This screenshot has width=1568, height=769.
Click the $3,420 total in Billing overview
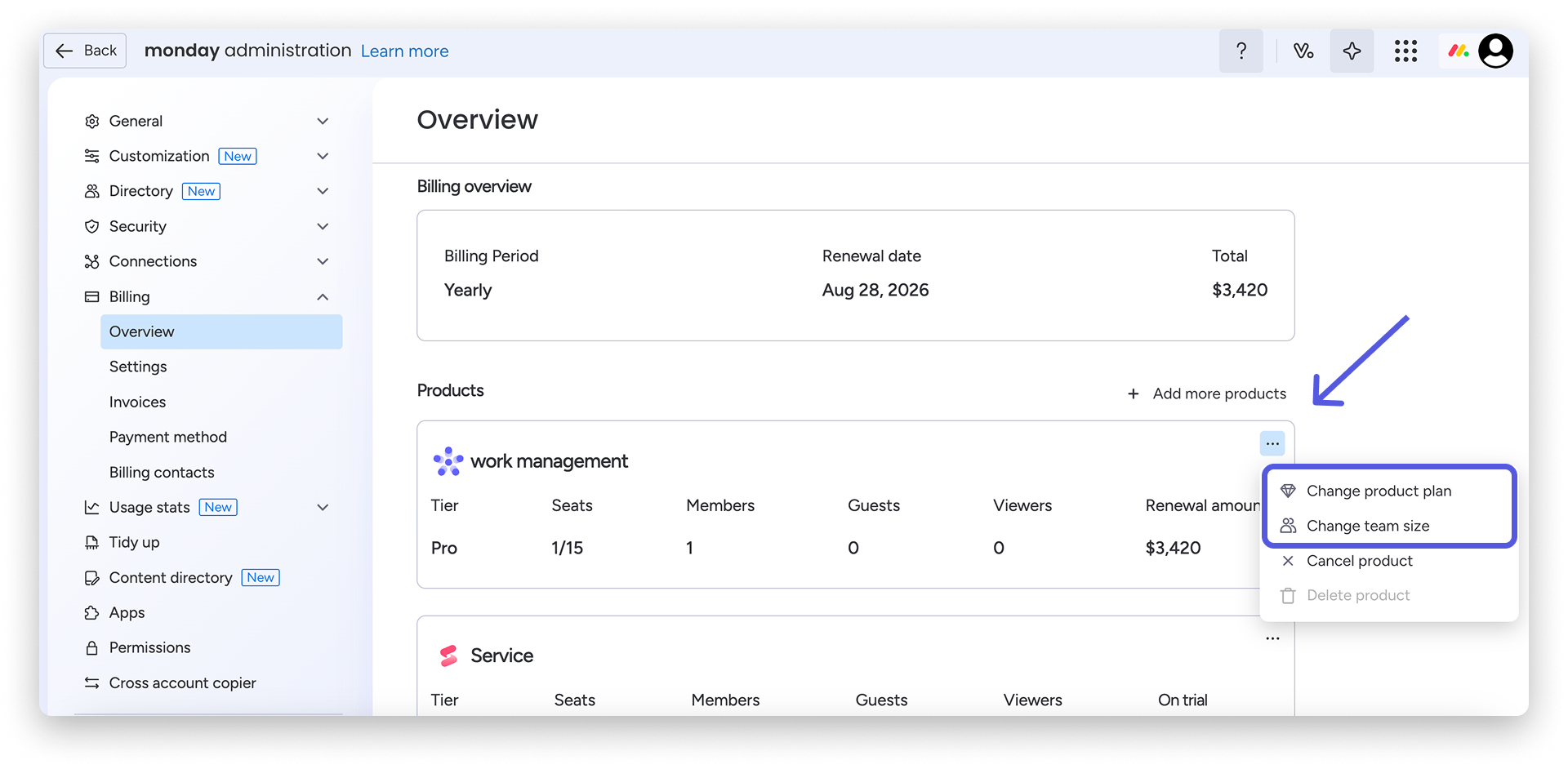pyautogui.click(x=1240, y=290)
